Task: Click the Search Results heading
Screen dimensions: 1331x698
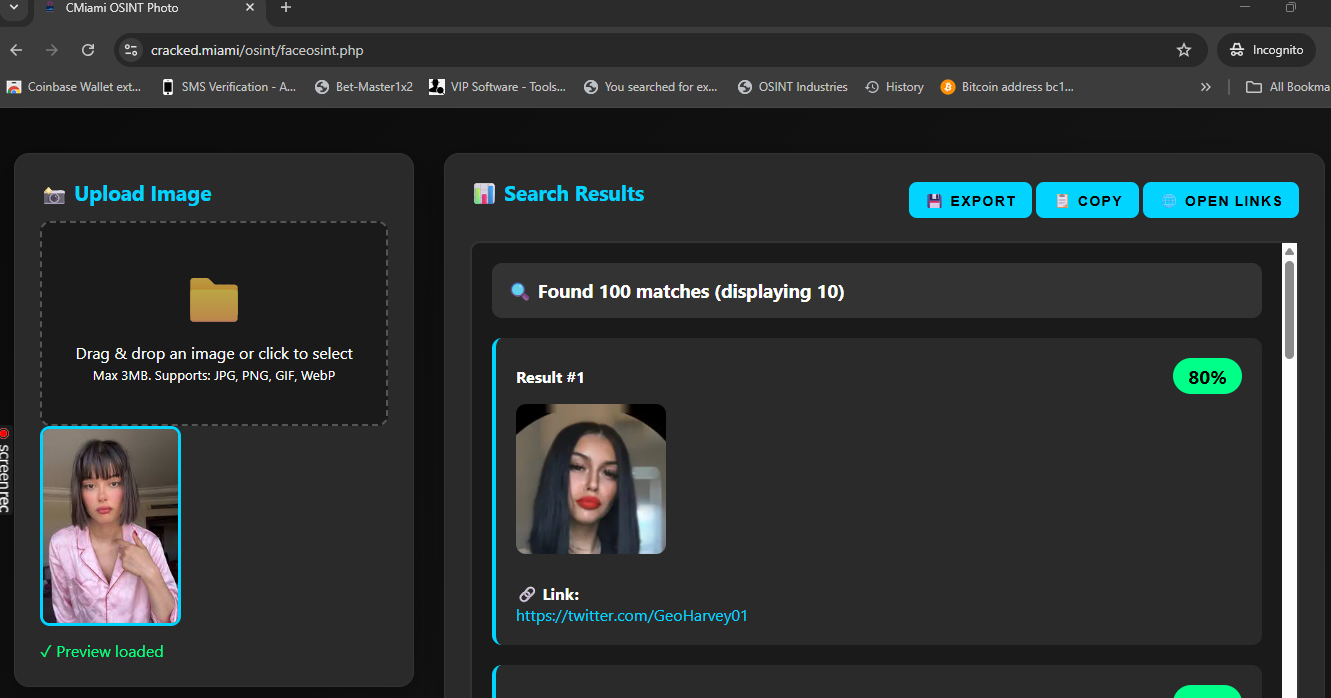Action: (x=574, y=194)
